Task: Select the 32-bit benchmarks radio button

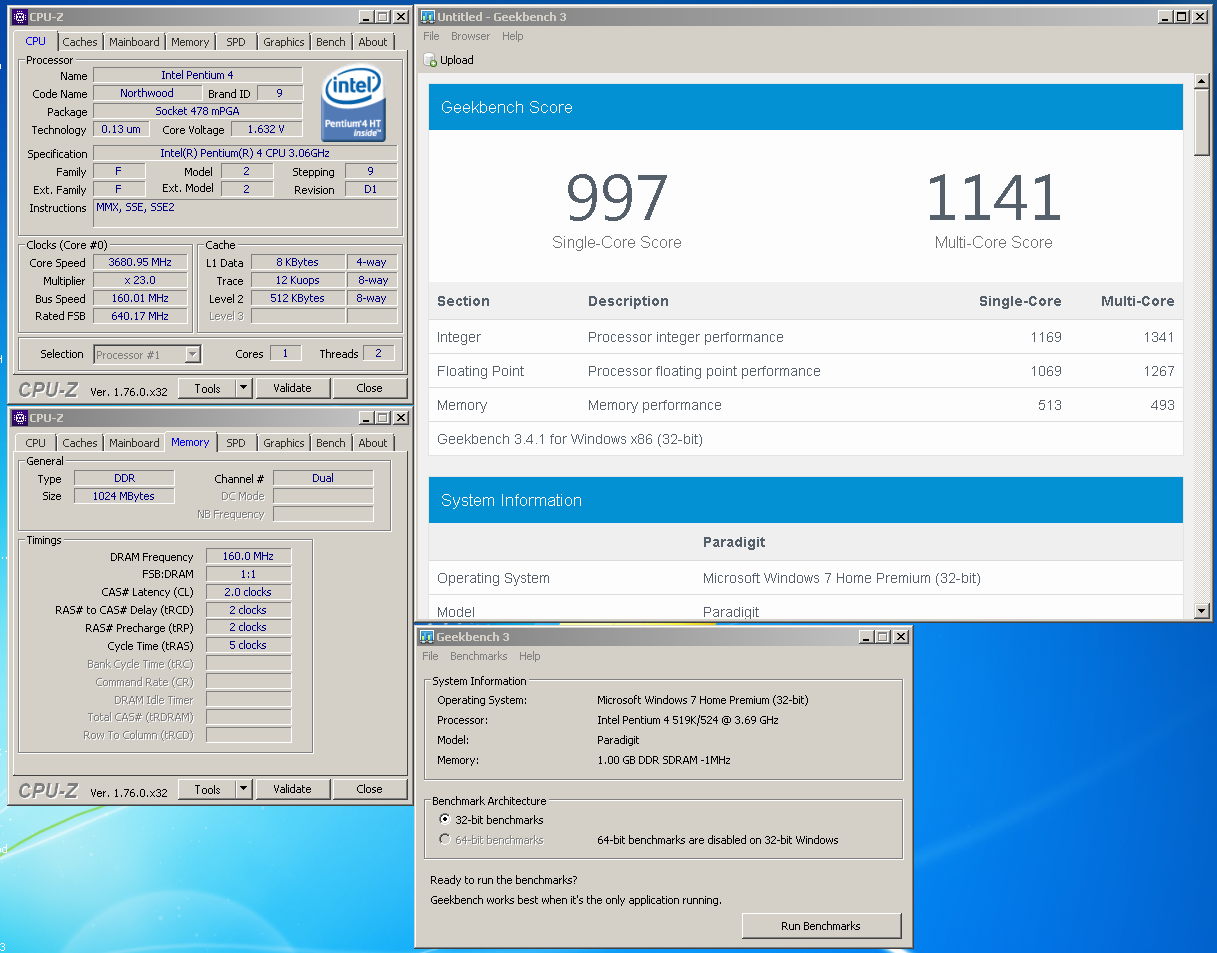Action: (x=445, y=820)
